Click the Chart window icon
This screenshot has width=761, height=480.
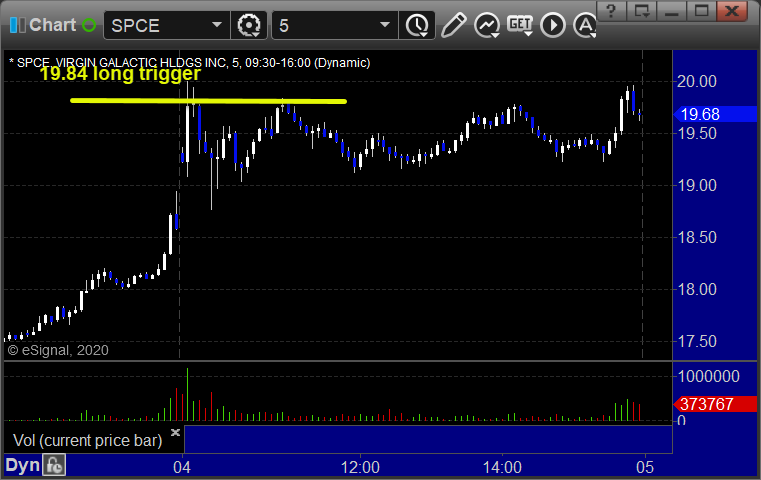[x=18, y=25]
